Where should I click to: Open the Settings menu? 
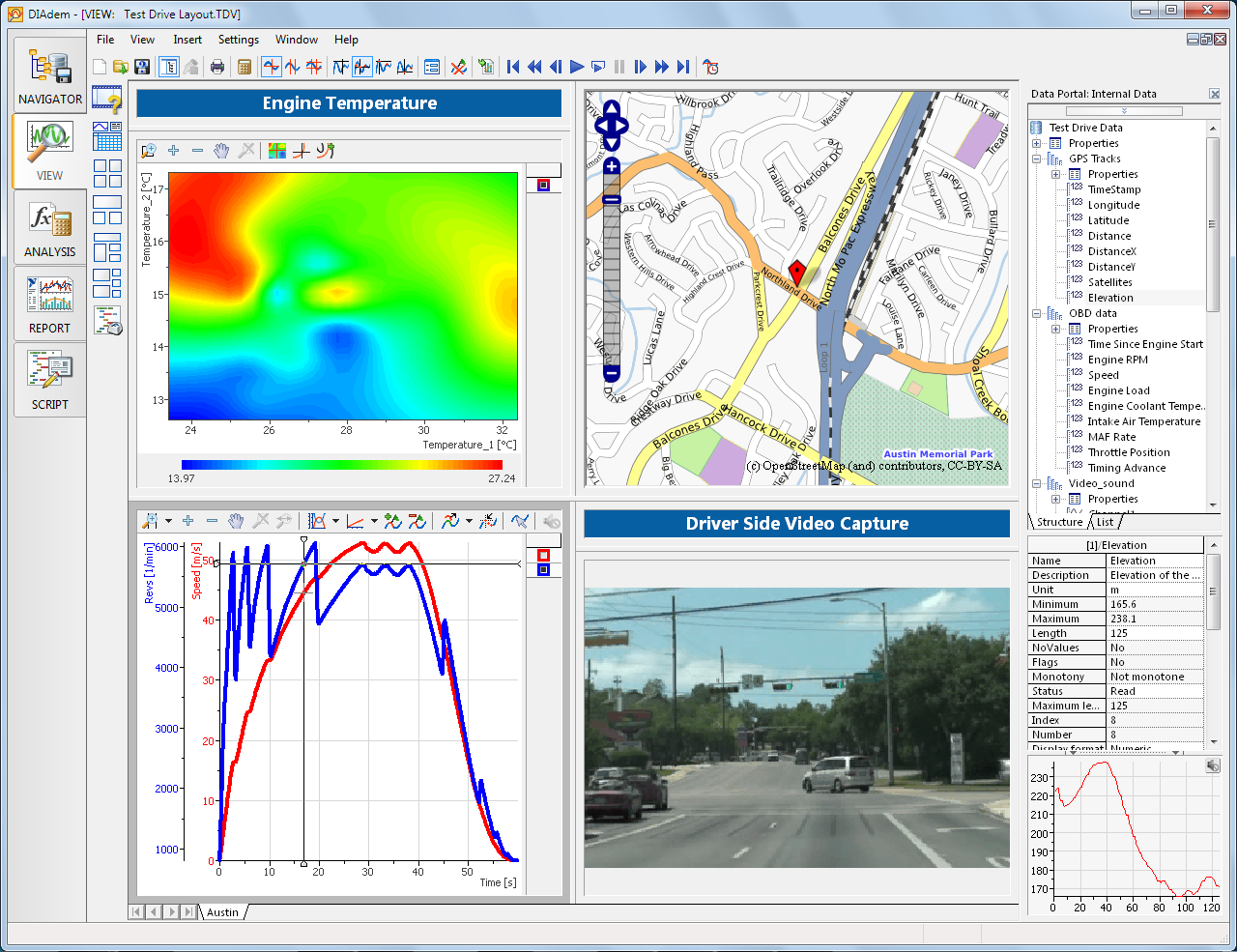[x=238, y=40]
